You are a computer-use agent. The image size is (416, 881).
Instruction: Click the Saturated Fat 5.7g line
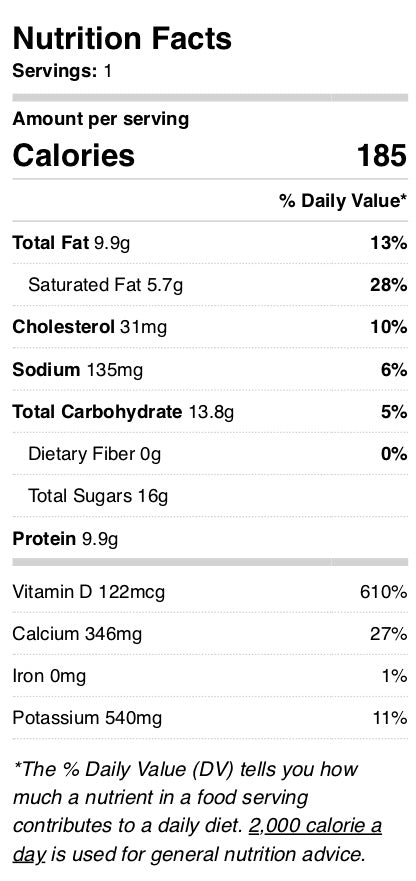click(210, 285)
